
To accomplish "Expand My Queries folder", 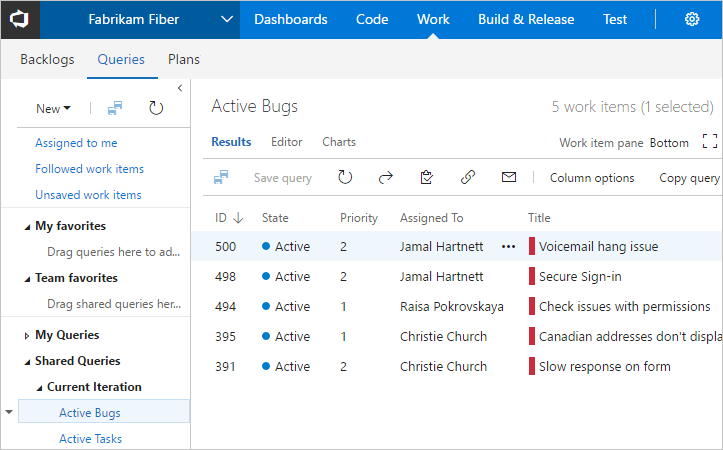I will [x=27, y=336].
